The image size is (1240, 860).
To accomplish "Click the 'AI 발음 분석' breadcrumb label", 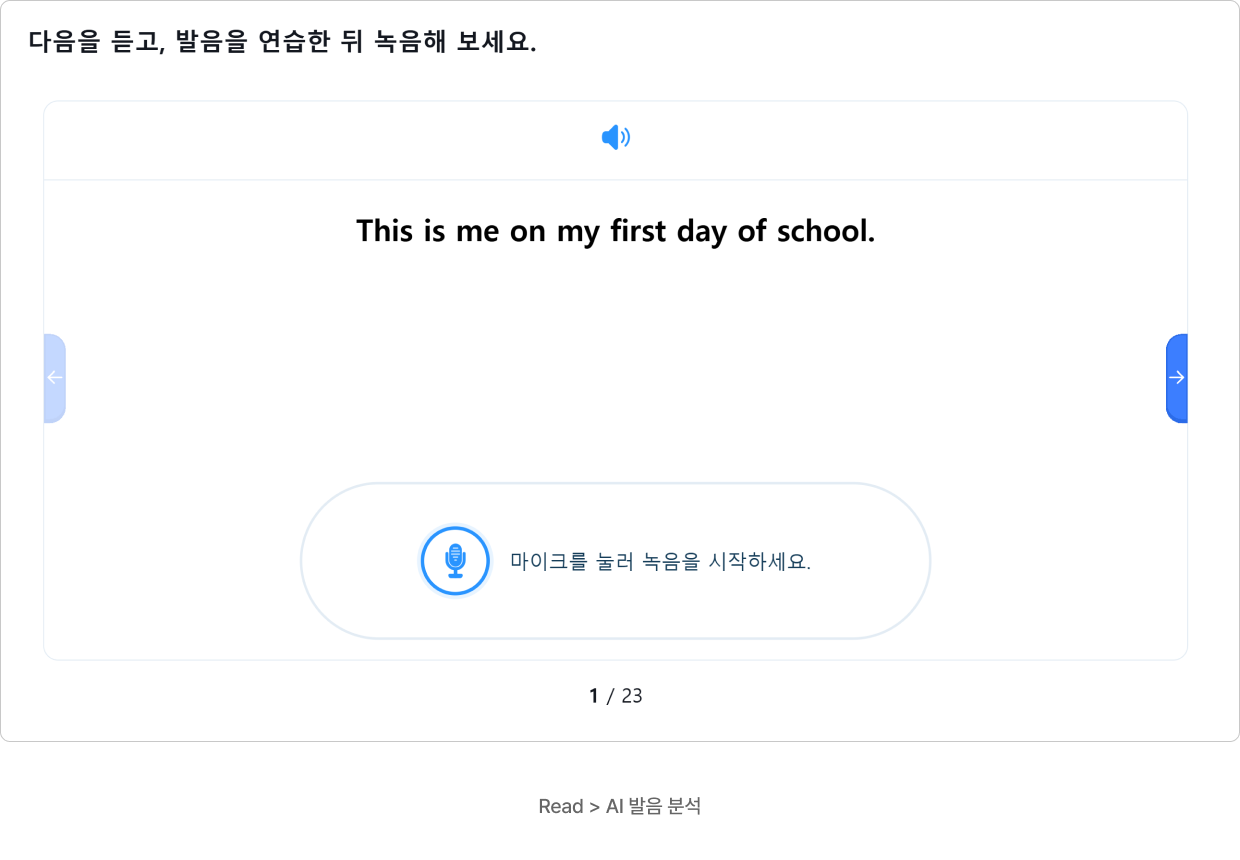I will tap(654, 806).
